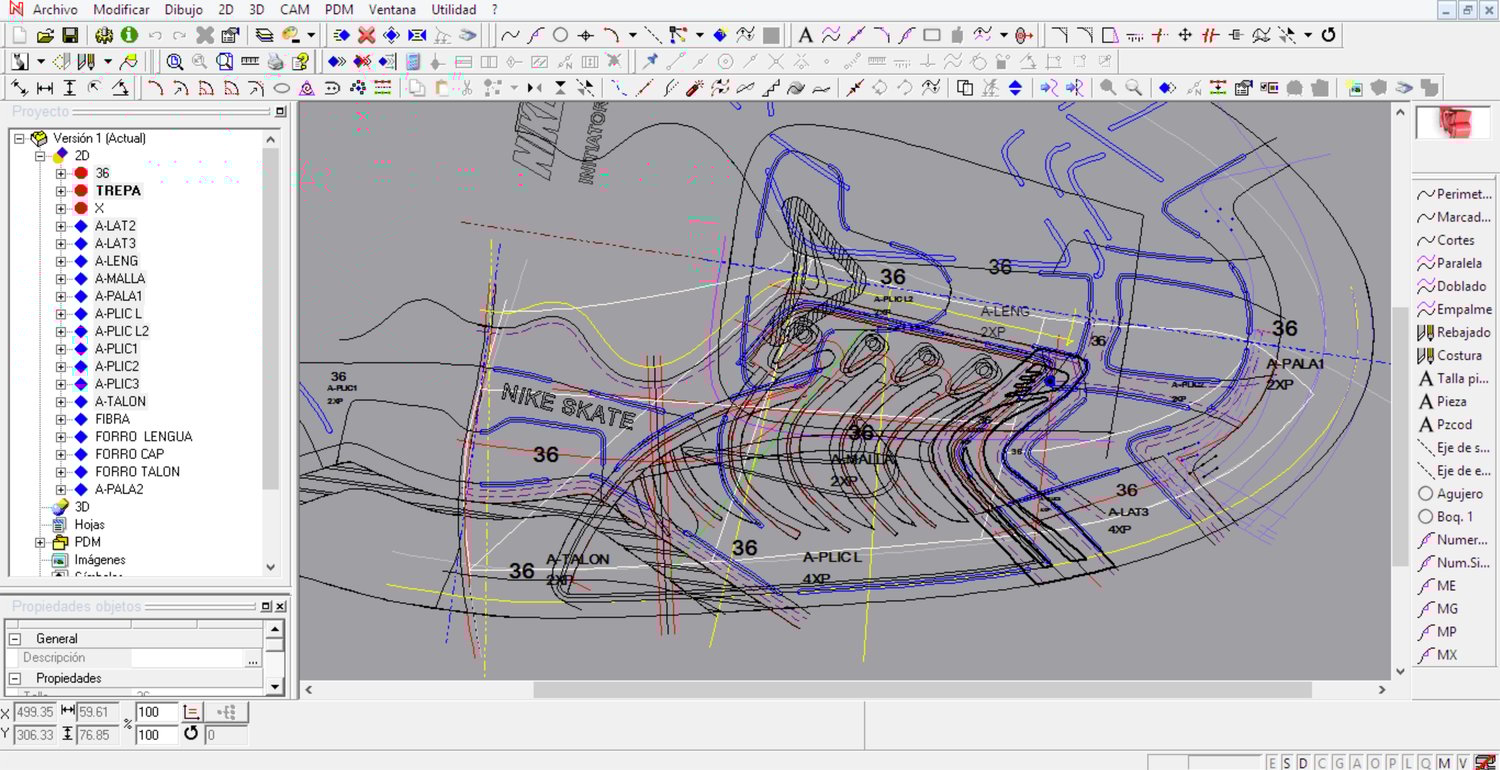This screenshot has width=1500, height=770.
Task: Select the horizontal dimension measure tool
Action: (45, 88)
